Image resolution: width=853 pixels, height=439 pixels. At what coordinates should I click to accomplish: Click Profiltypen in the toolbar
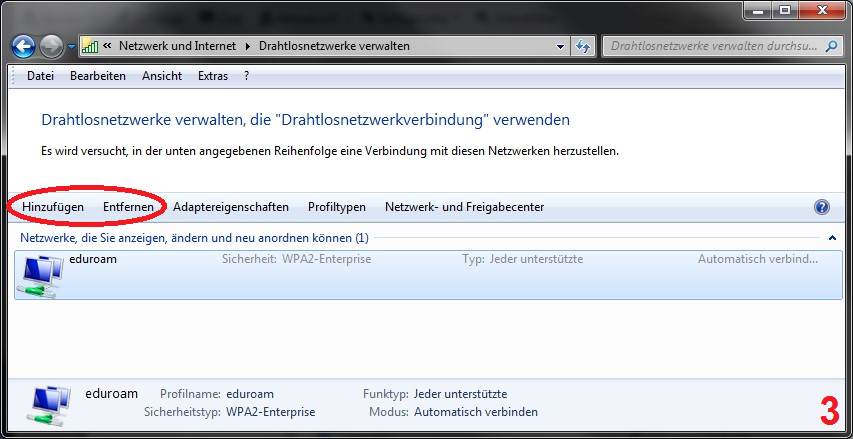click(336, 207)
